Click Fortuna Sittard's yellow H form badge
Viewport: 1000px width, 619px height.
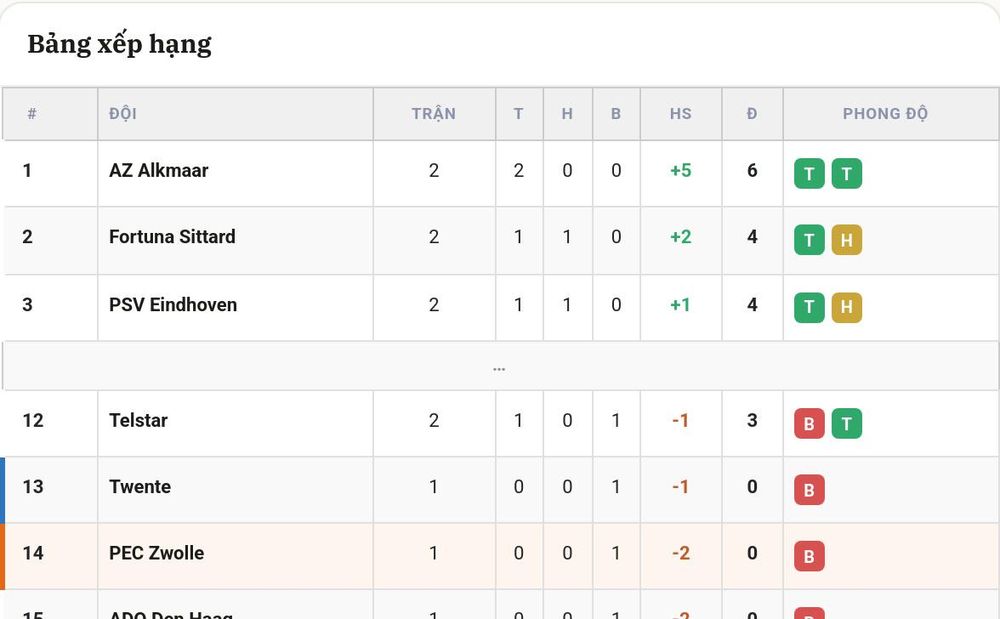(x=846, y=240)
